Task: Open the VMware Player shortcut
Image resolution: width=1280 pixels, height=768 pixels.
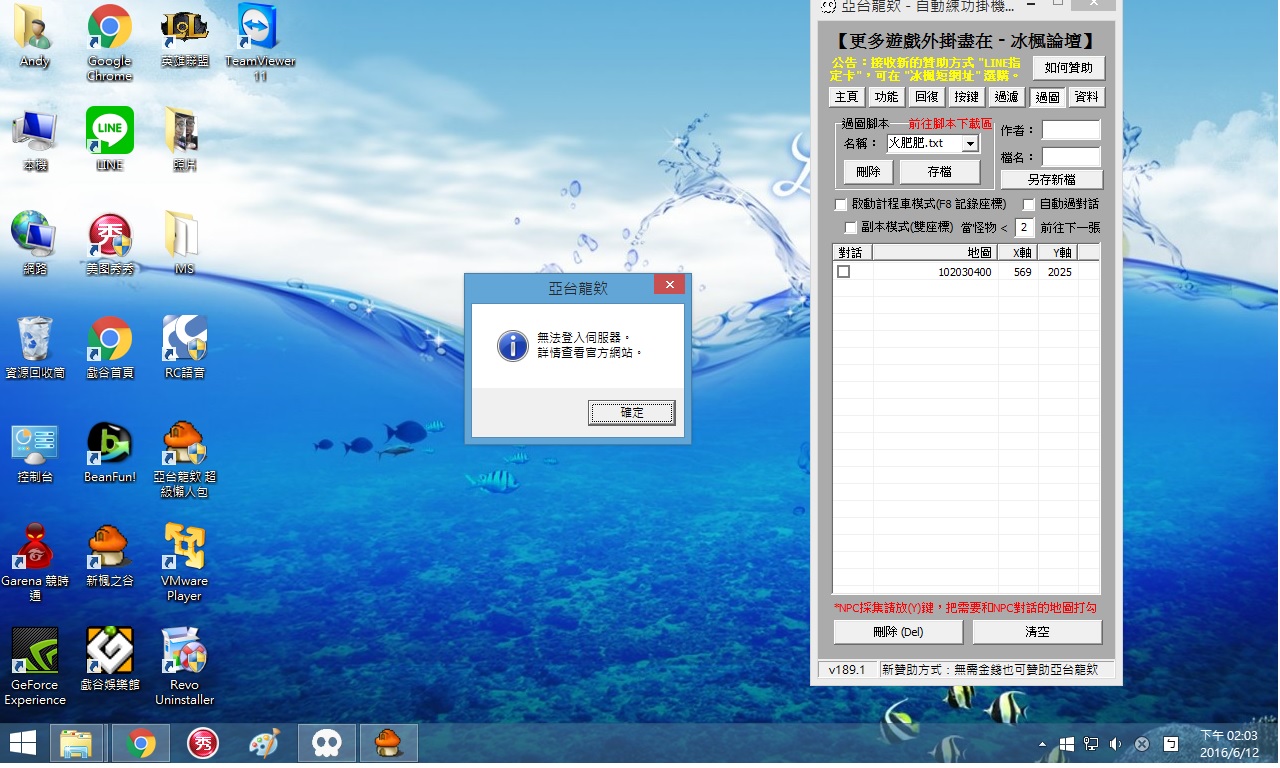Action: pos(185,562)
